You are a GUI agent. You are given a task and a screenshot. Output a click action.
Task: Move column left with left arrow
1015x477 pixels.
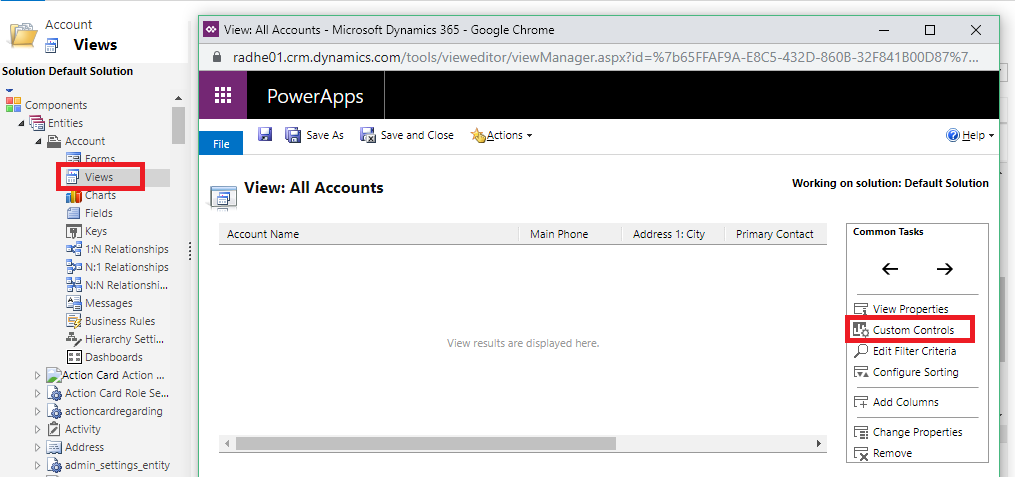tap(890, 269)
